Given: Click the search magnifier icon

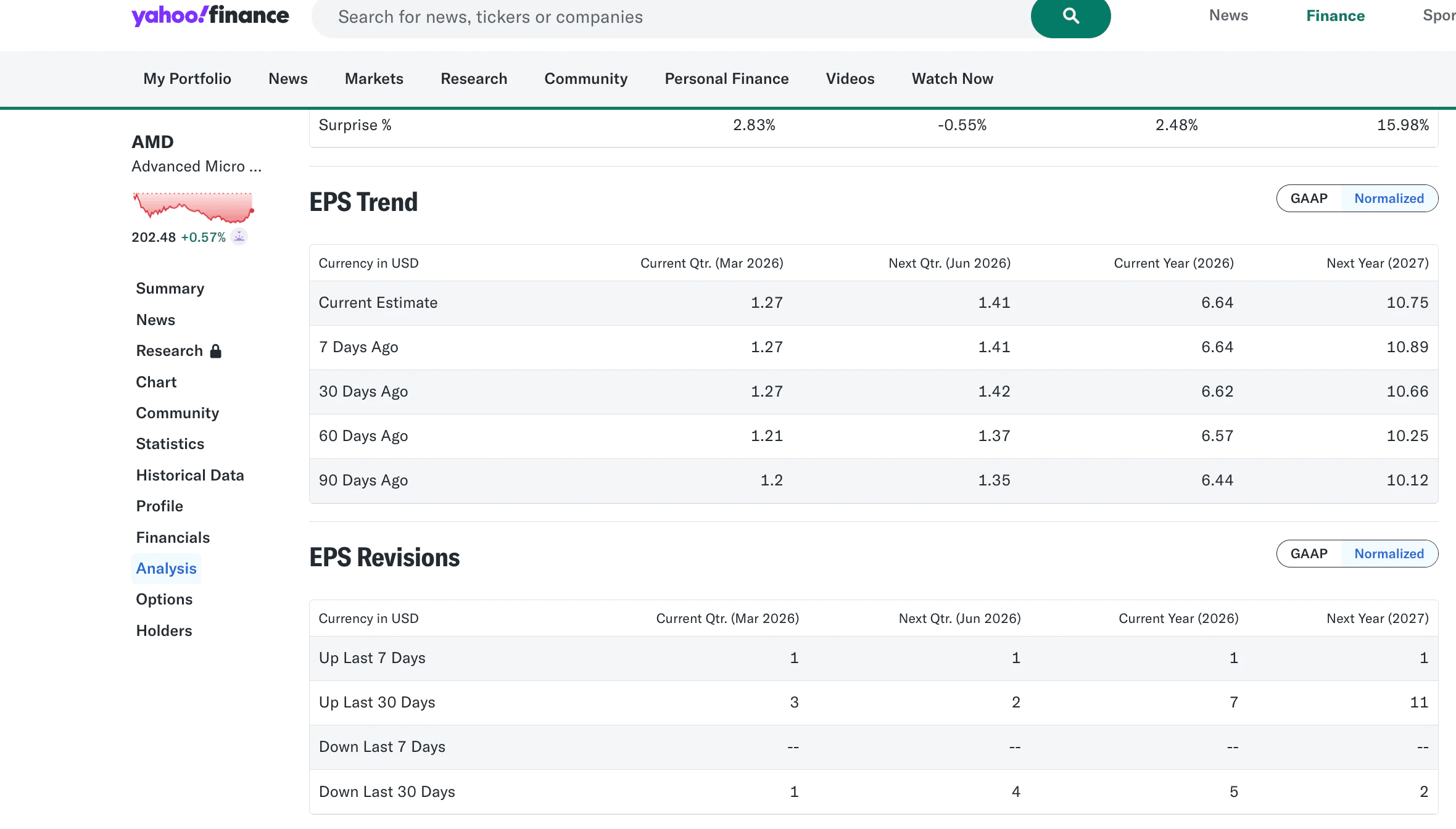Looking at the screenshot, I should pyautogui.click(x=1070, y=17).
